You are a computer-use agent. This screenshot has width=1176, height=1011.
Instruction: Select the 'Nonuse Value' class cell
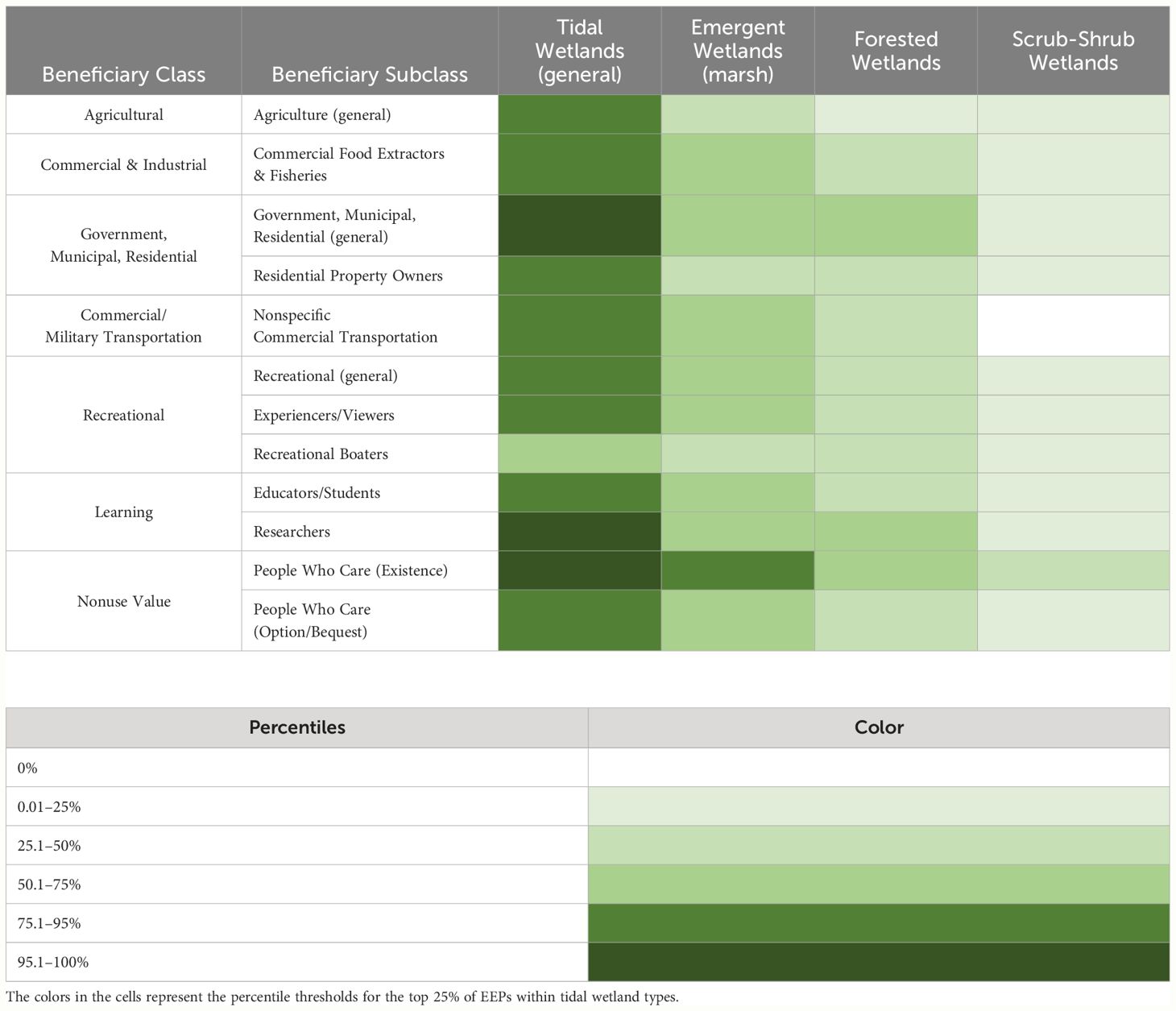[x=123, y=601]
